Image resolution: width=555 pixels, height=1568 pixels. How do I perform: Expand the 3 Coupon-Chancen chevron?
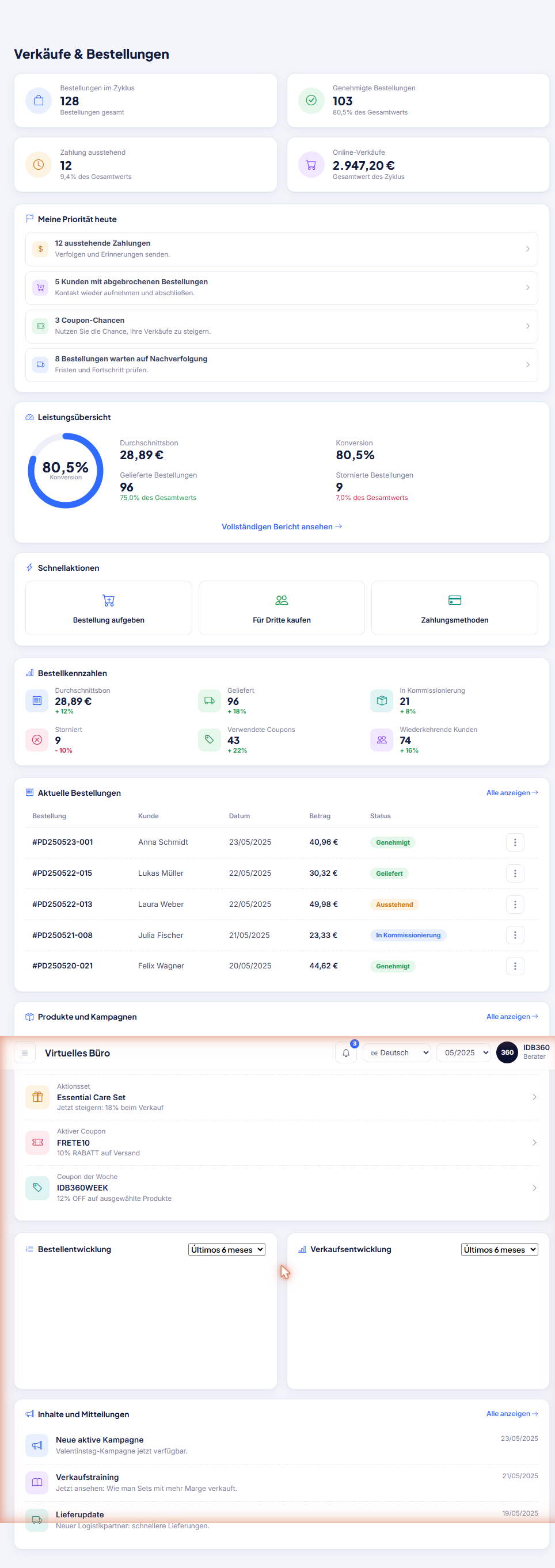coord(527,326)
